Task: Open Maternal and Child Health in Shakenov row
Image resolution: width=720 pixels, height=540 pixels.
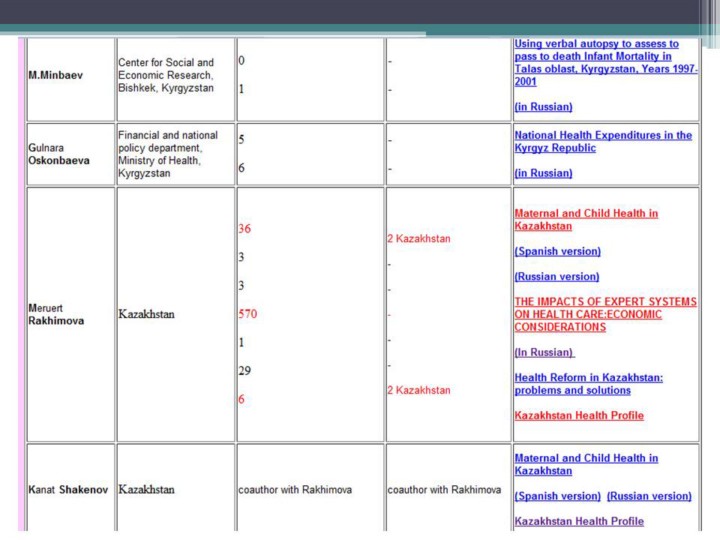Action: click(585, 464)
